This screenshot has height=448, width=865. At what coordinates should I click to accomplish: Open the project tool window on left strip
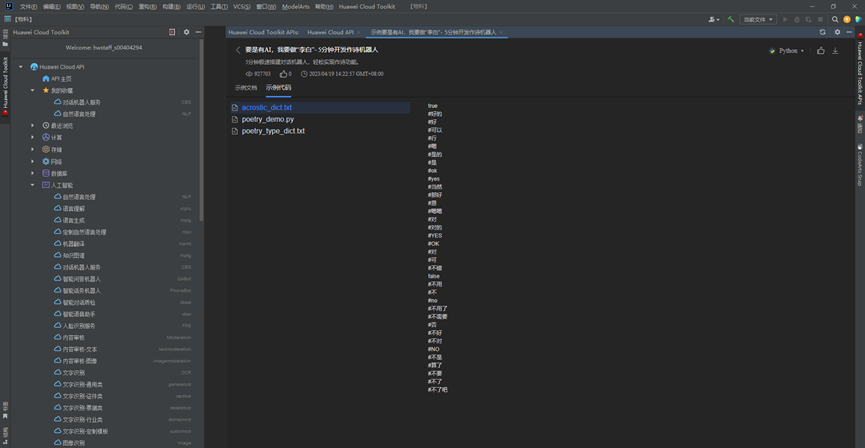[x=5, y=39]
